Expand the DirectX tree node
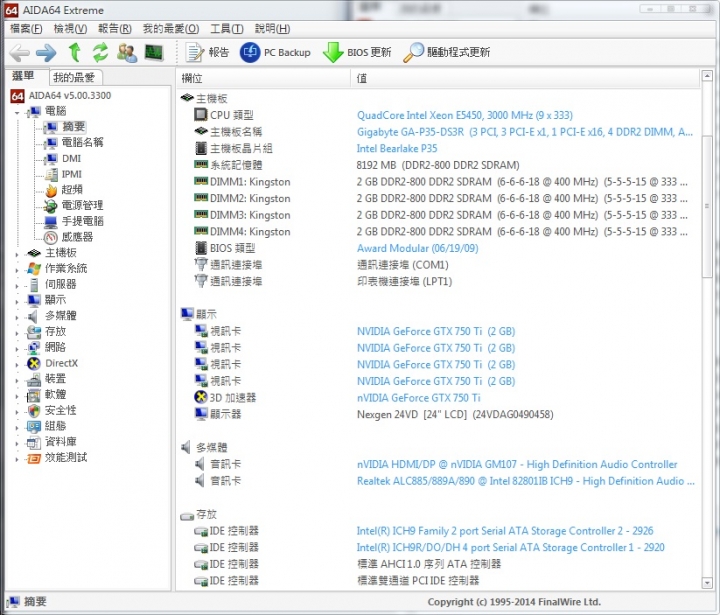The height and width of the screenshot is (615, 720). click(17, 365)
